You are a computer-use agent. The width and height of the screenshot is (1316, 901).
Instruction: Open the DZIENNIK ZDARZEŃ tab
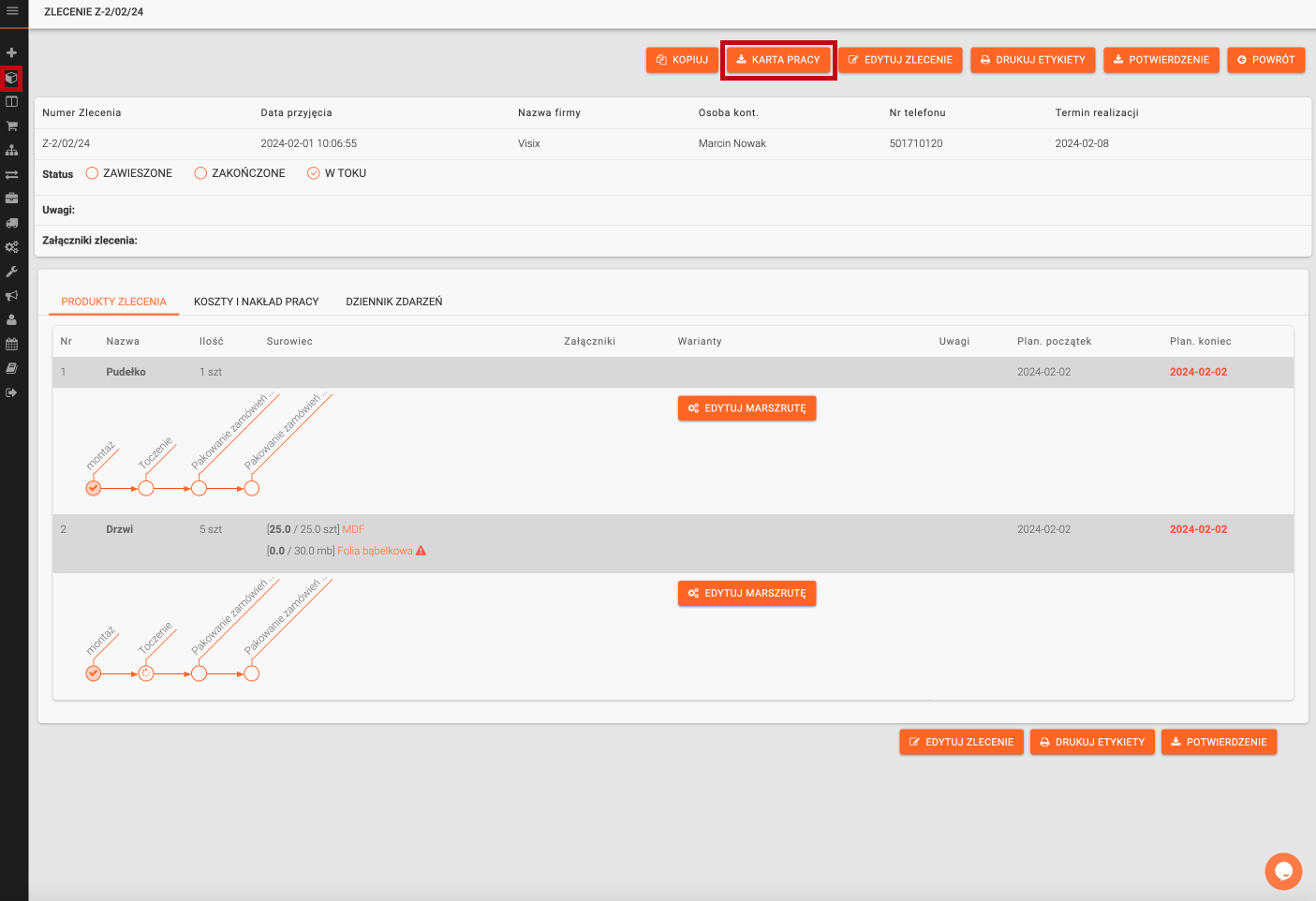tap(393, 302)
